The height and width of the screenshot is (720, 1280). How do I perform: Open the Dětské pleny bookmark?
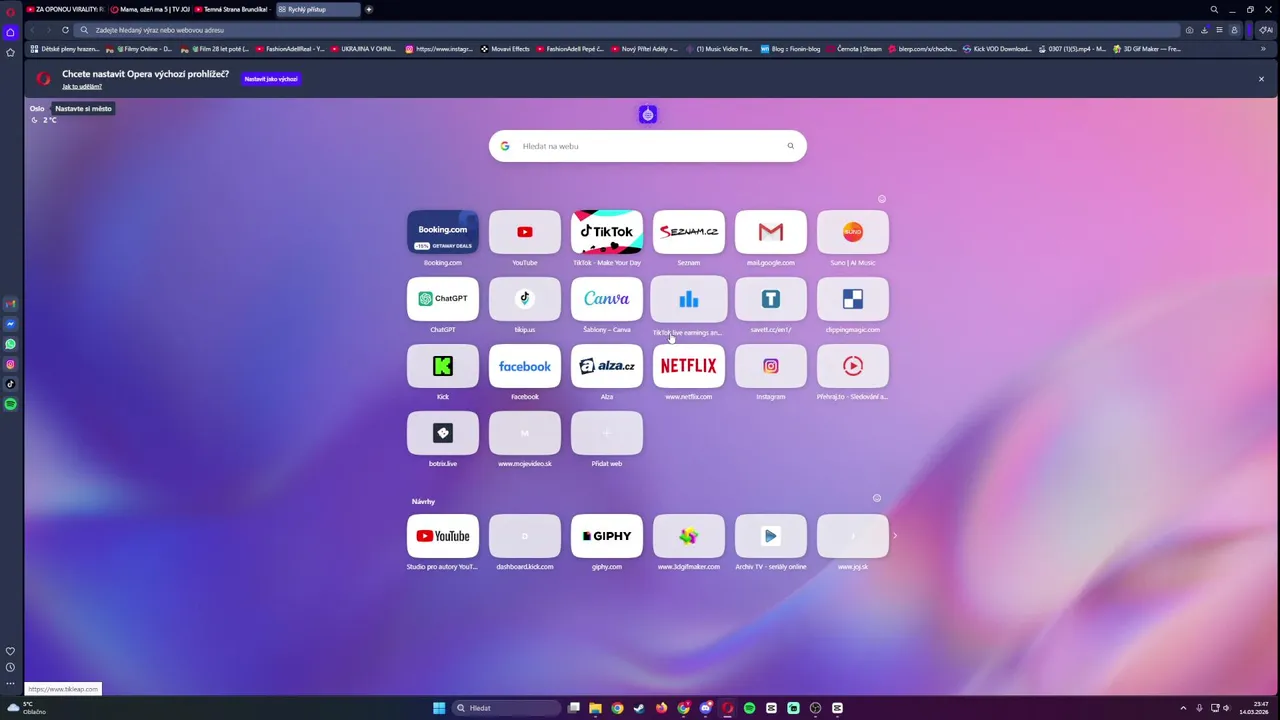65,49
